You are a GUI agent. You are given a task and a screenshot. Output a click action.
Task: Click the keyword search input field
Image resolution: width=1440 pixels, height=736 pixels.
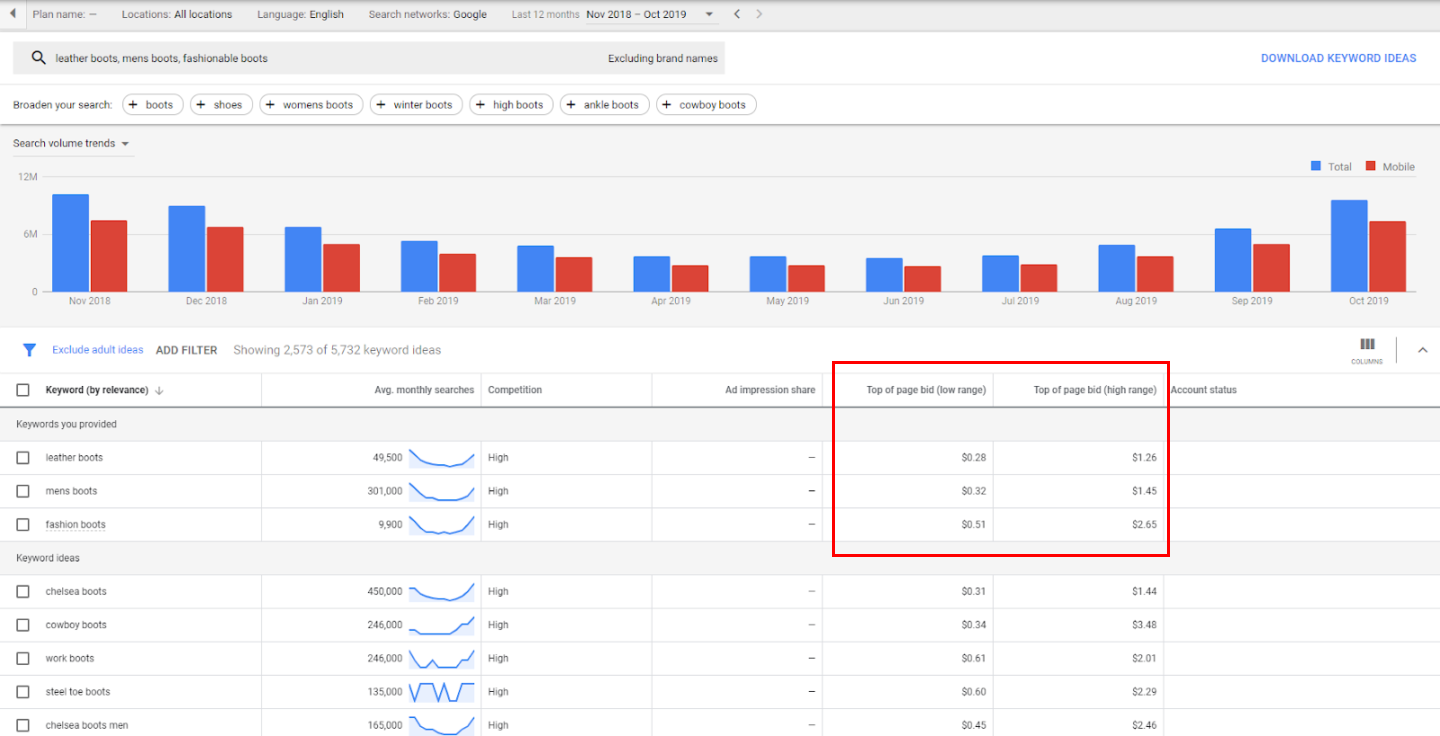pos(320,58)
